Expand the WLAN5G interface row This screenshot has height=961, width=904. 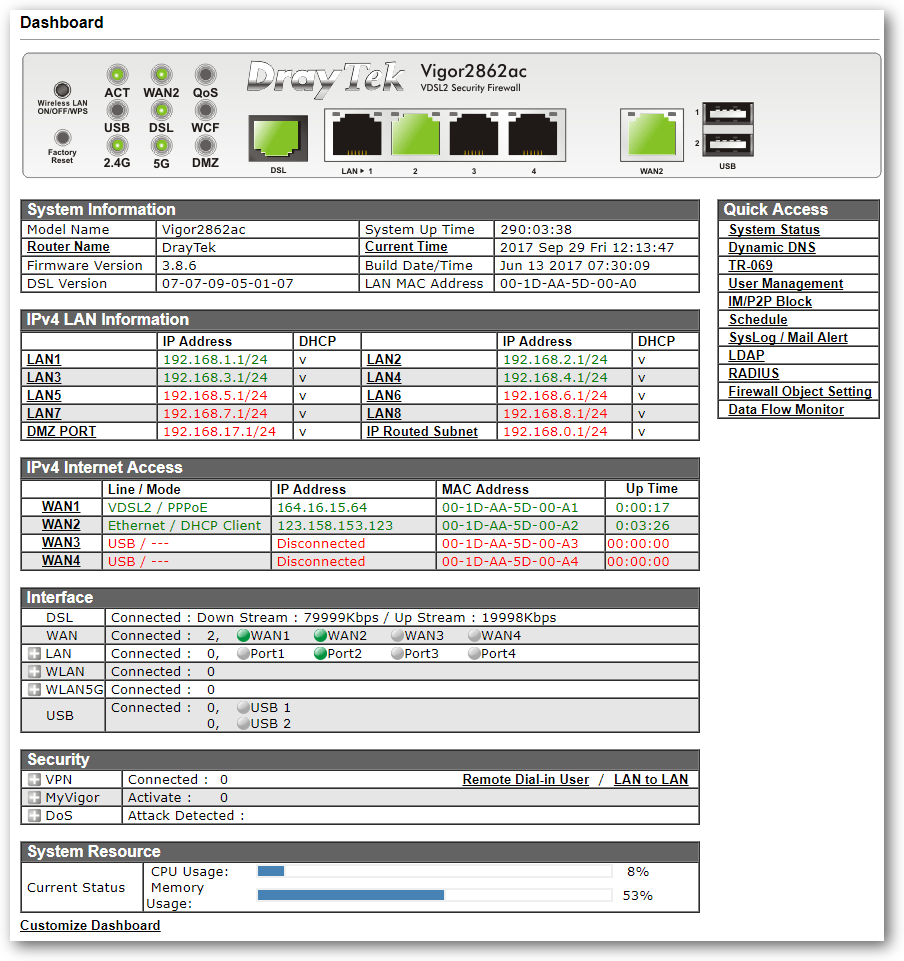coord(35,689)
